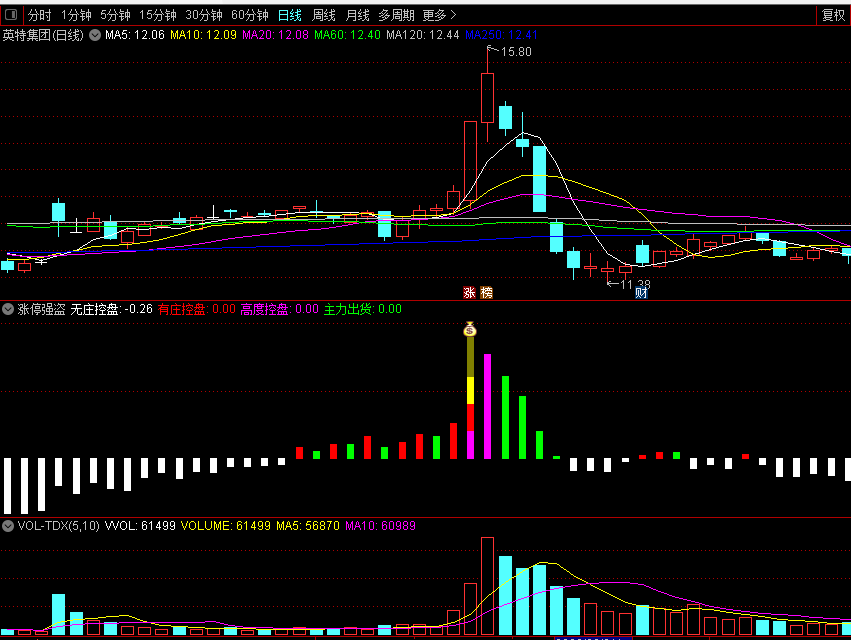Select the 日线 daily tab
Viewport: 851px width, 640px height.
tap(290, 15)
